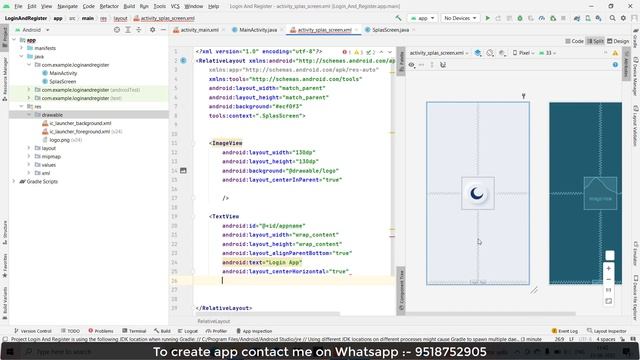Switch editor to Design view mode

pos(618,41)
